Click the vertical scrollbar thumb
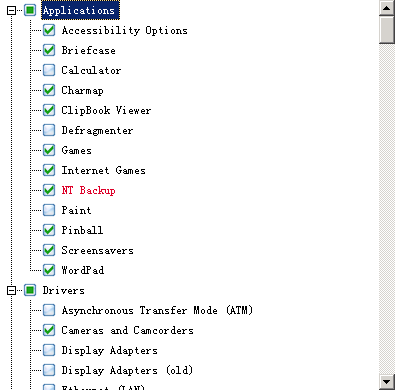 (x=387, y=30)
